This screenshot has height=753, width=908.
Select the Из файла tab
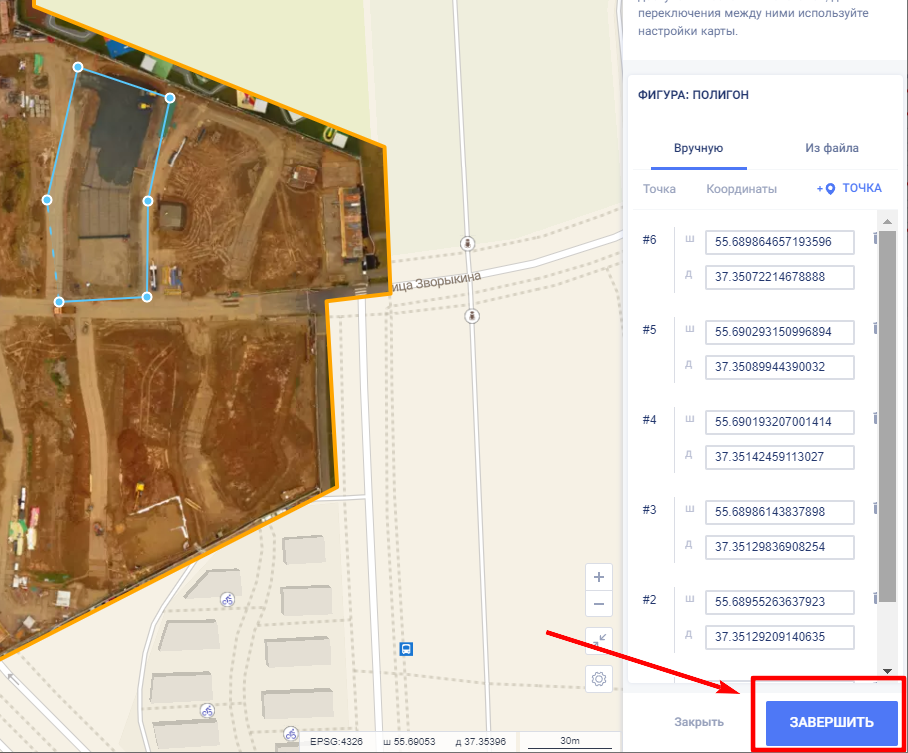831,148
